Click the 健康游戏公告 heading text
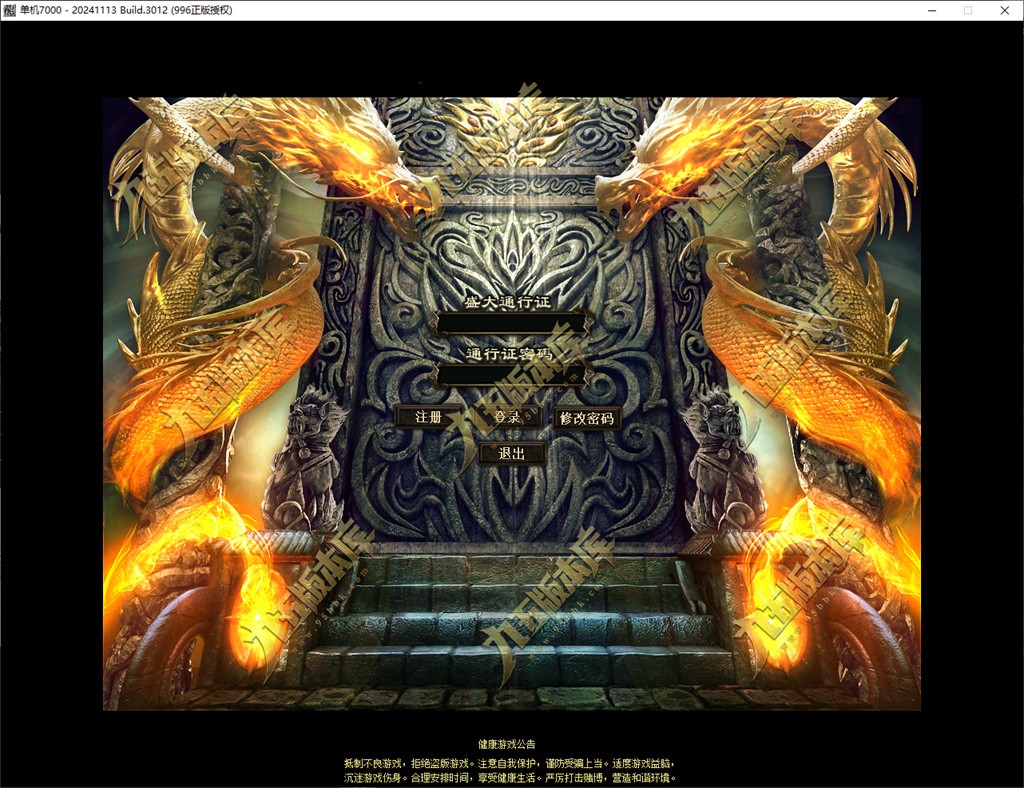The height and width of the screenshot is (788, 1024). [x=507, y=744]
